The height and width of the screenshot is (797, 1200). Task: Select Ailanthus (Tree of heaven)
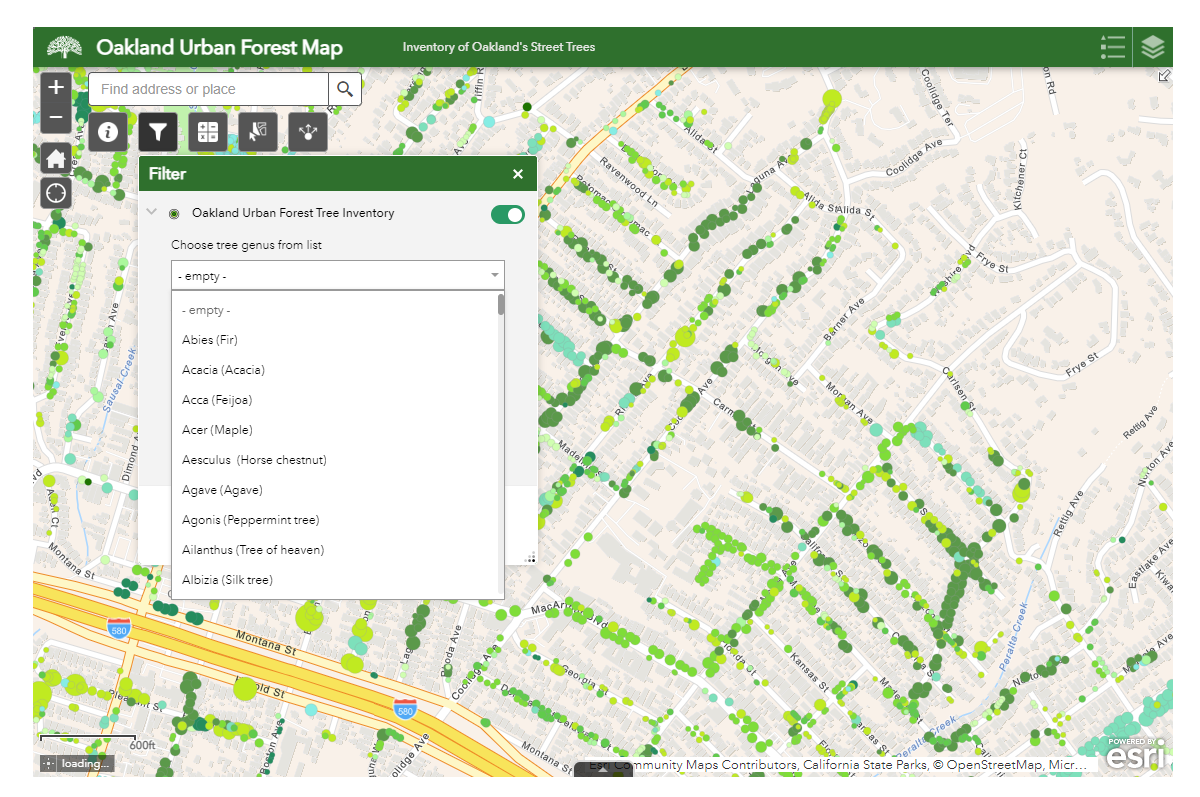pyautogui.click(x=335, y=550)
